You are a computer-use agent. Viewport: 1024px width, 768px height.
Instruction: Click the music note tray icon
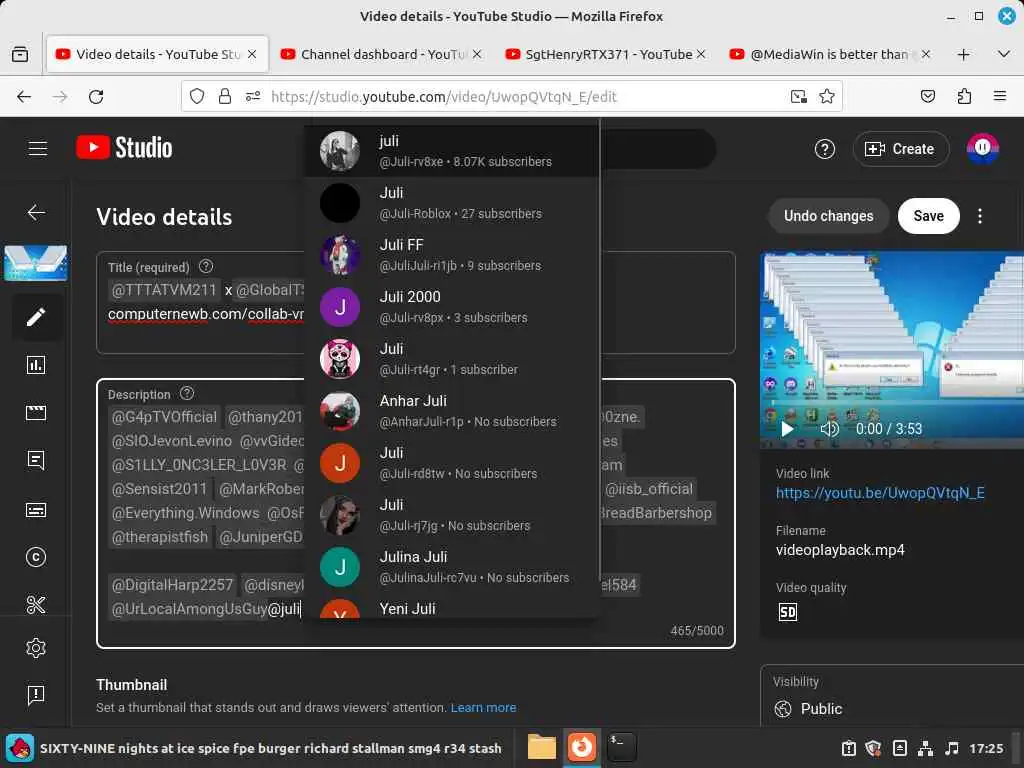click(952, 748)
